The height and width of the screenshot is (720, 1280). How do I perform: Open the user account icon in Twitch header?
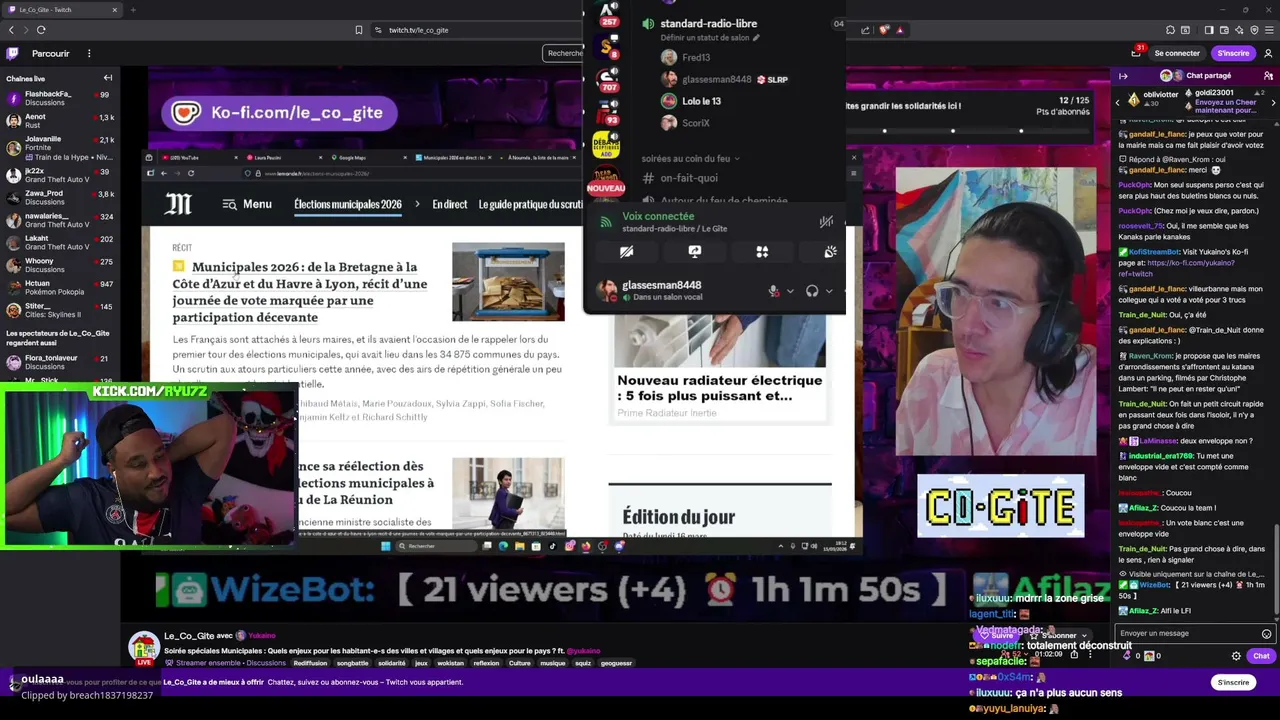click(1268, 53)
